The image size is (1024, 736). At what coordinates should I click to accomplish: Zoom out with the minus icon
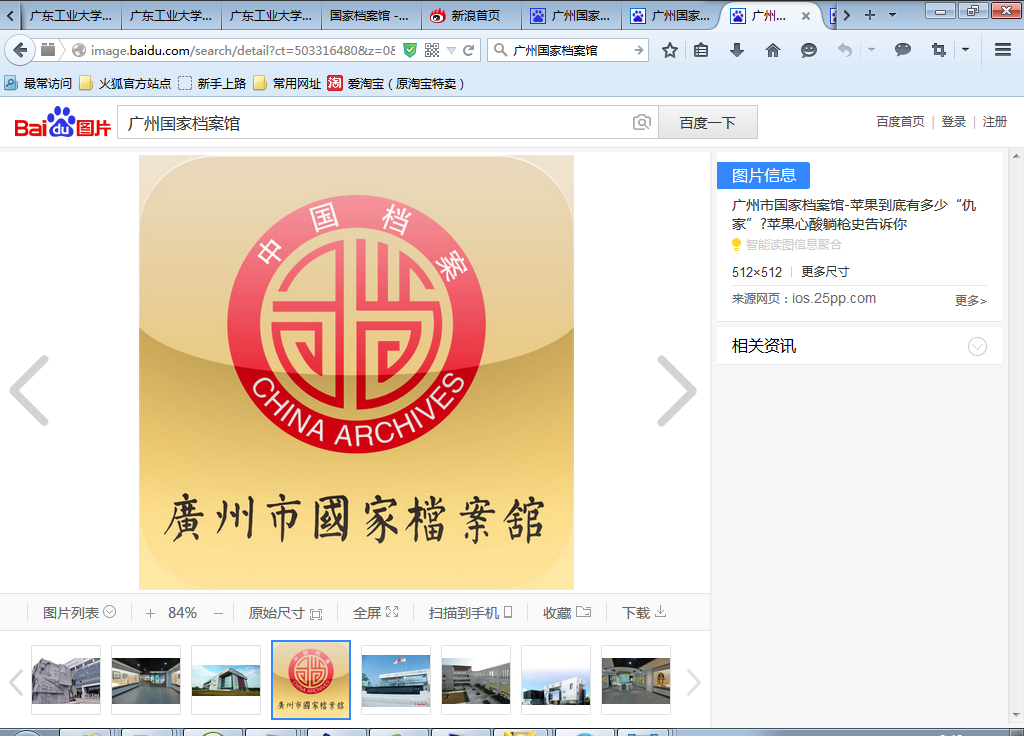point(218,613)
